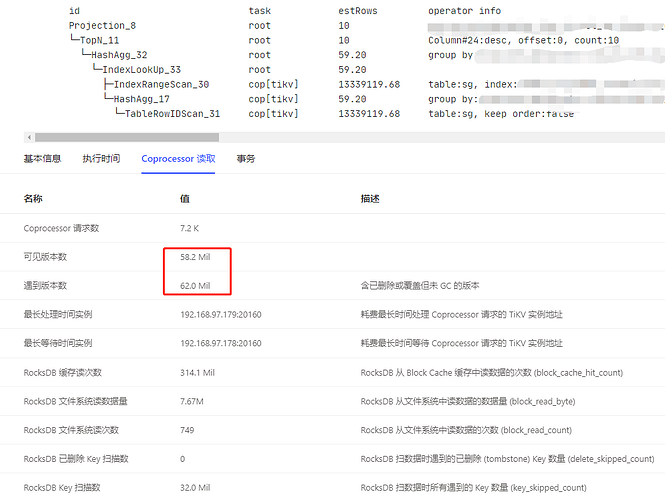This screenshot has height=500, width=665.
Task: Select the Coprocessor 读取 tab
Action: click(178, 159)
